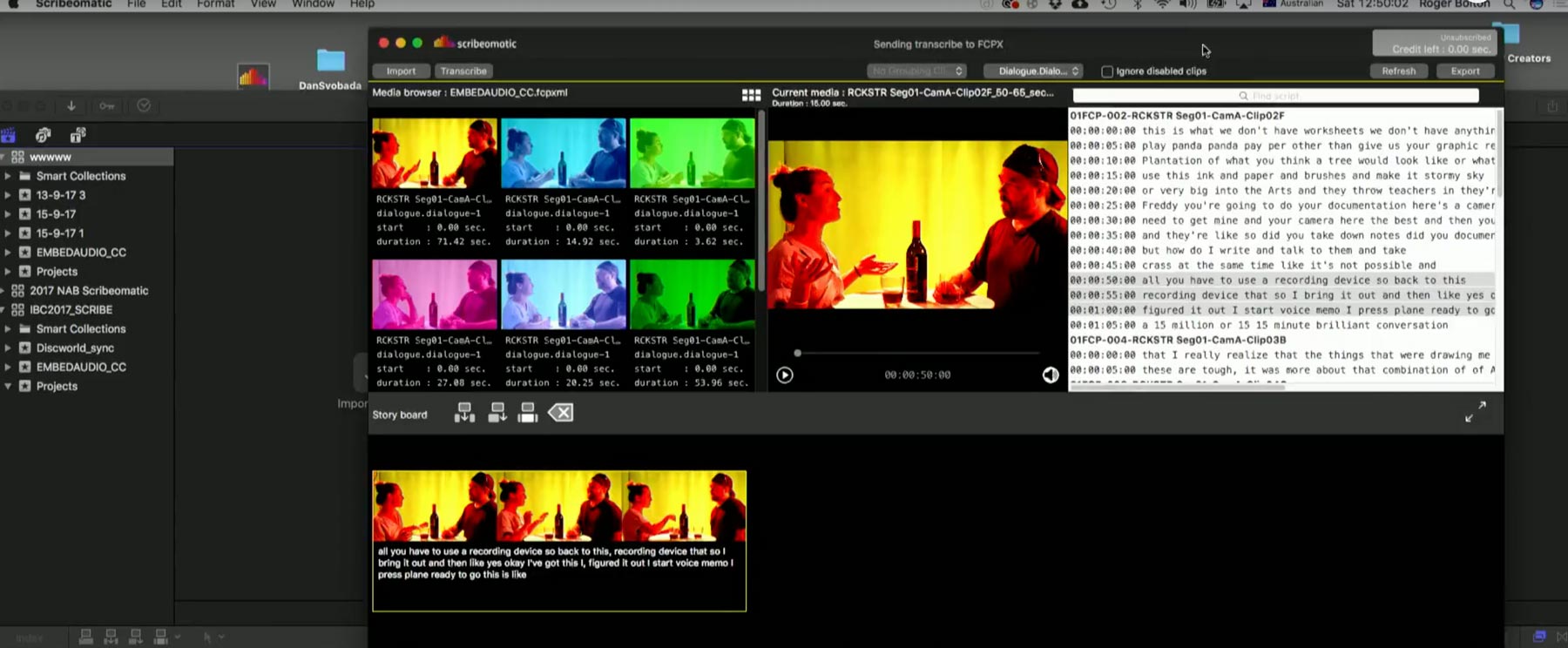Open the libraries sidebar clapper icon

[9, 135]
